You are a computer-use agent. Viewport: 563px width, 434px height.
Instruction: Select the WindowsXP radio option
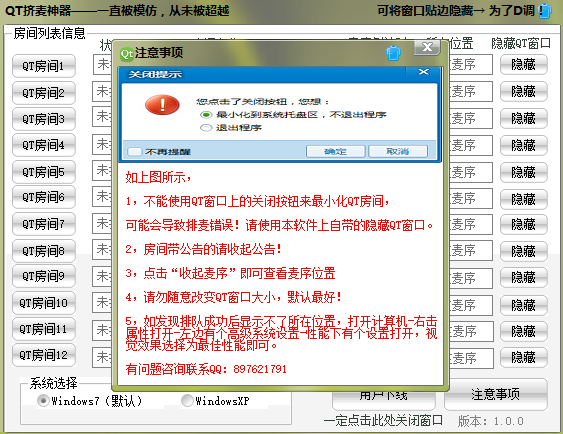pos(187,400)
